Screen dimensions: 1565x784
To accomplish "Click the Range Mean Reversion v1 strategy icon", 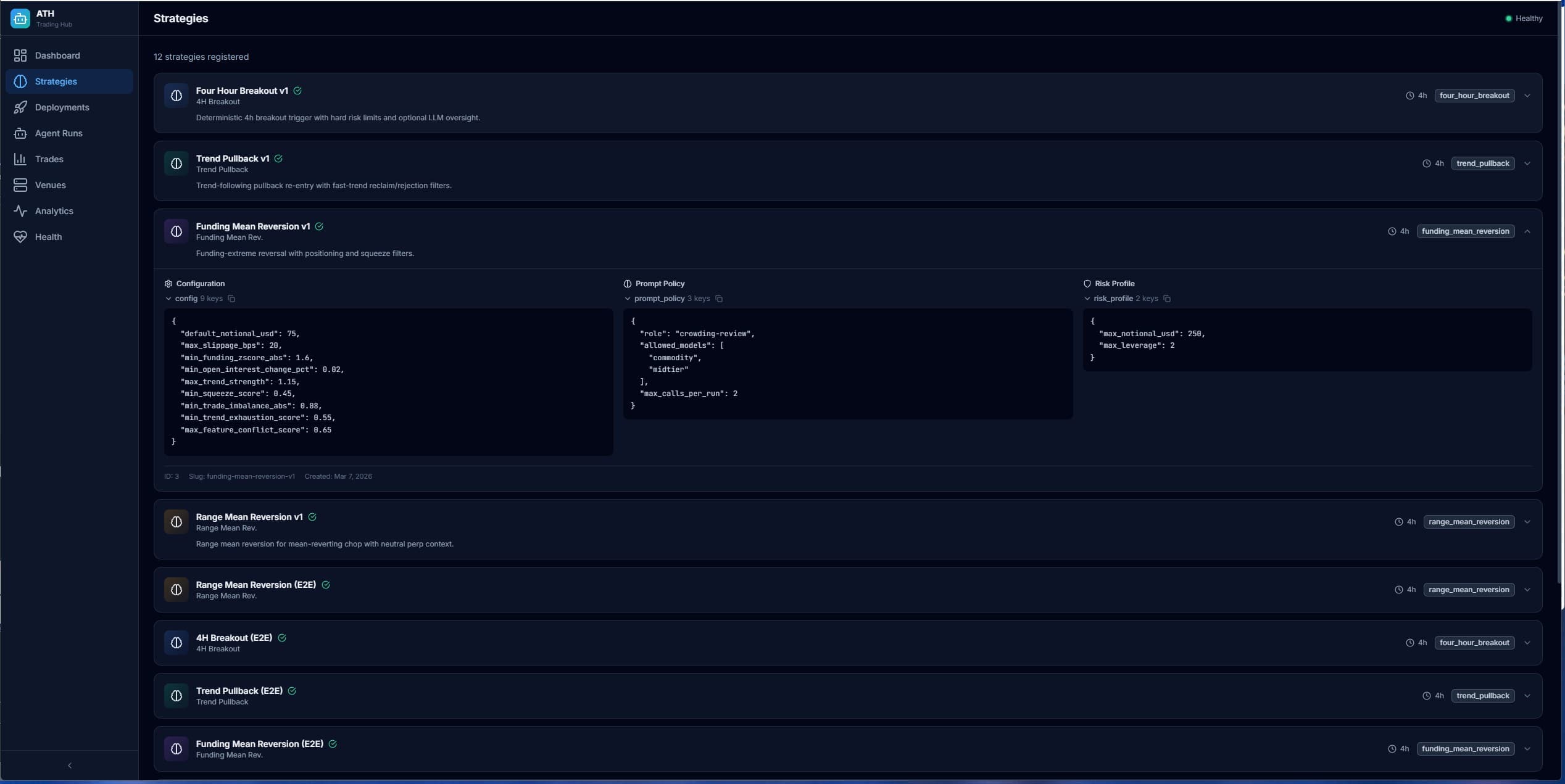I will 176,522.
